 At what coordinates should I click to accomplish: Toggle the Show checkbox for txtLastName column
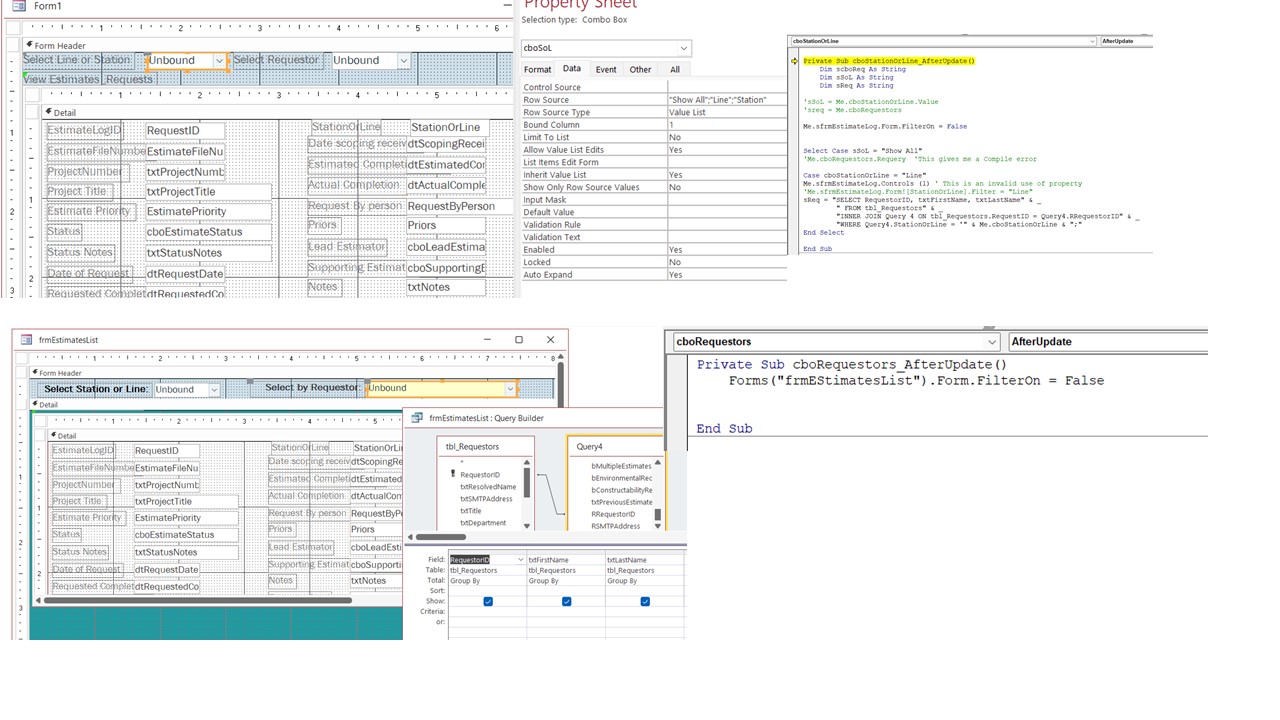[645, 601]
